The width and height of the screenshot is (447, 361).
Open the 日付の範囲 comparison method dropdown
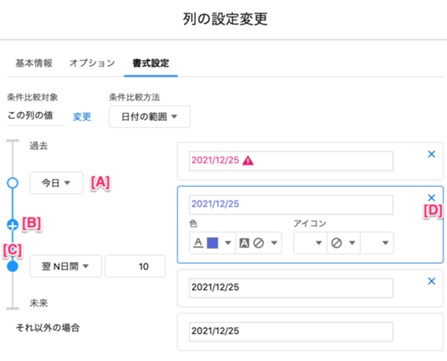coord(150,117)
